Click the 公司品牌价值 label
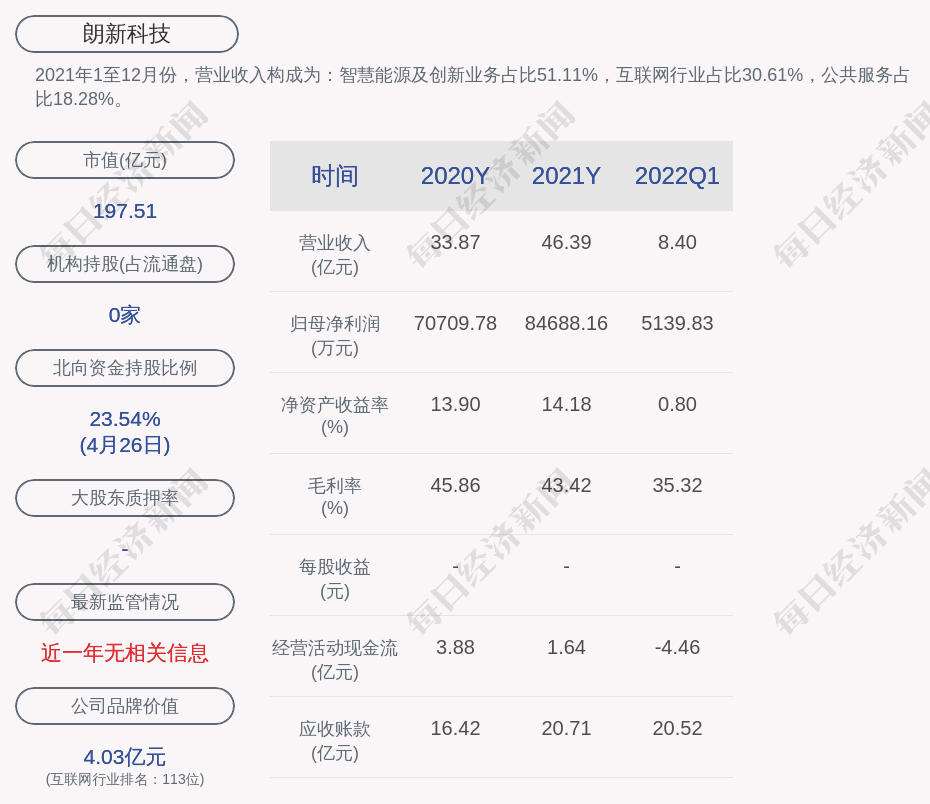Viewport: 930px width, 804px height. (x=125, y=706)
